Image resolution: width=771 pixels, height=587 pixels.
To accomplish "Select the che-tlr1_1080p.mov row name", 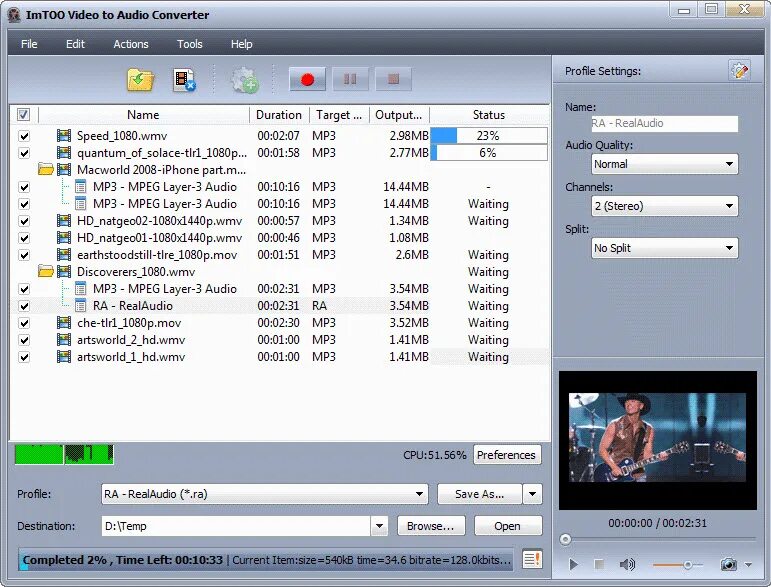I will 129,323.
